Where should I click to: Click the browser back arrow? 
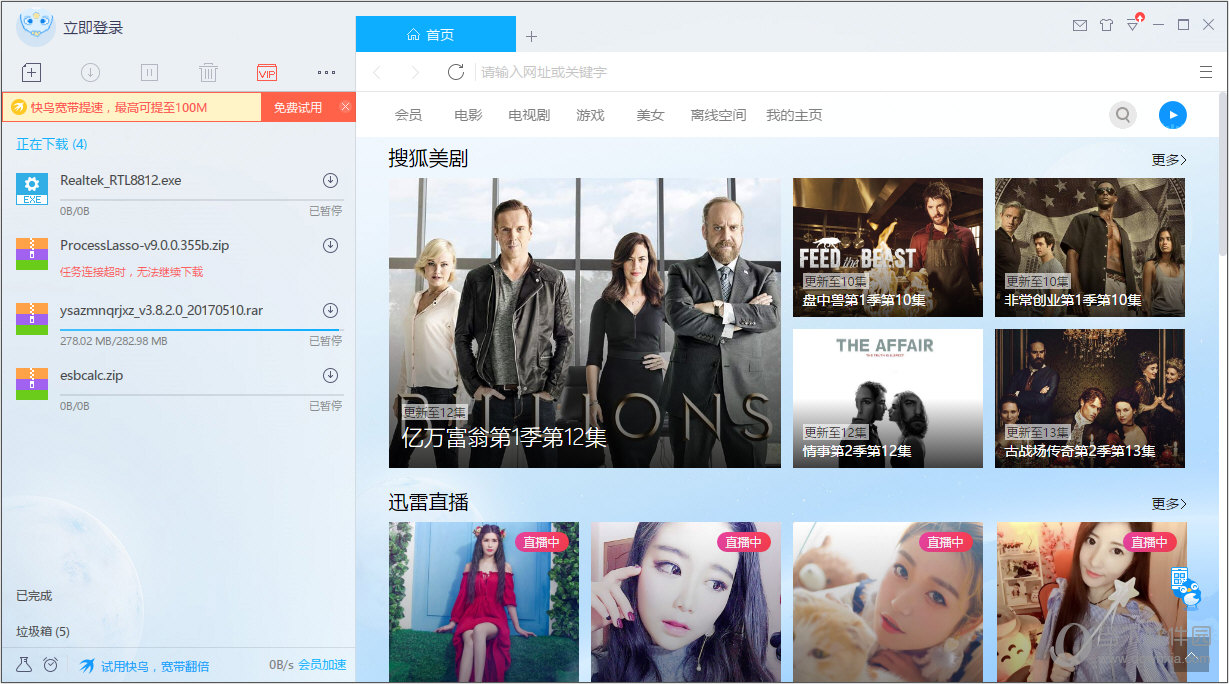coord(377,72)
